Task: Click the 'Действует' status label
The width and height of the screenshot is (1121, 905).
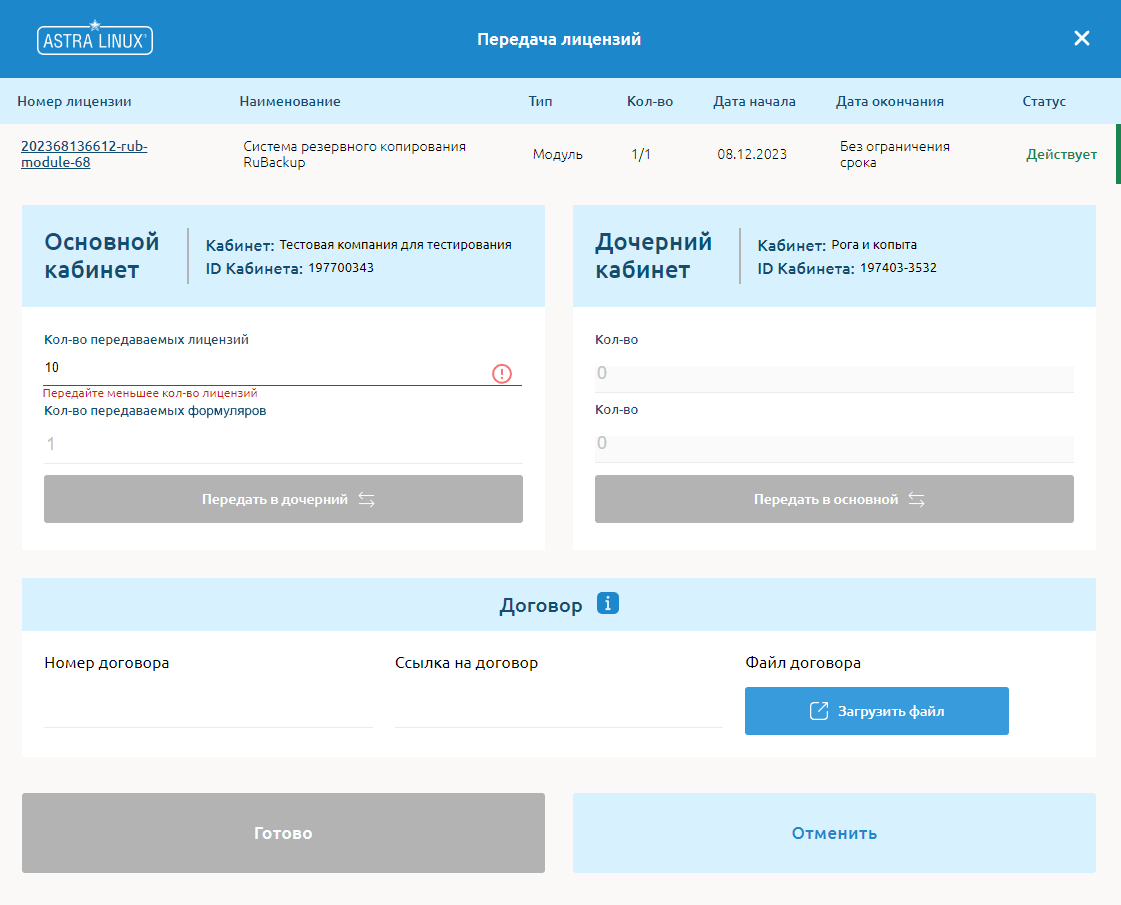Action: (x=1061, y=155)
